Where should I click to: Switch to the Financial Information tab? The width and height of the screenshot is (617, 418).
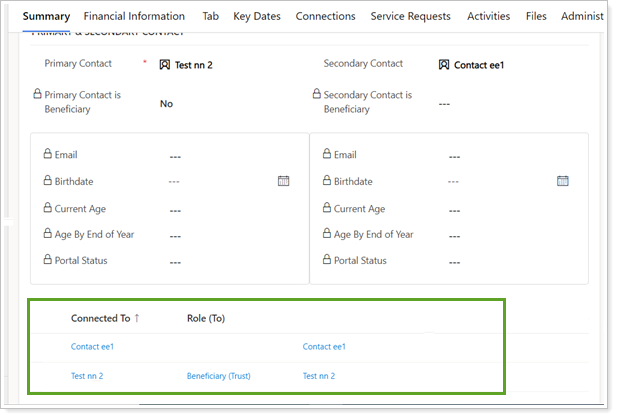(x=134, y=16)
